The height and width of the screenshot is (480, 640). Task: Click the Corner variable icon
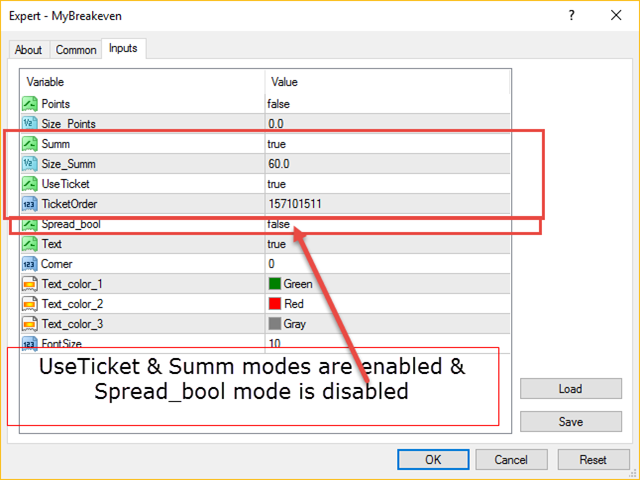tap(30, 264)
